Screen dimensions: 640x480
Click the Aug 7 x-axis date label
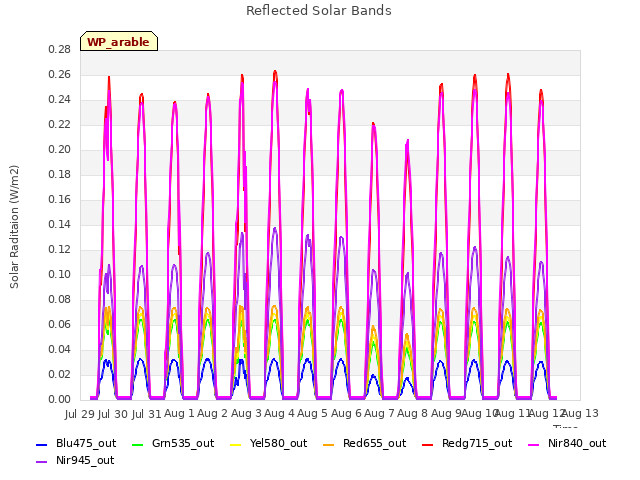(x=379, y=413)
